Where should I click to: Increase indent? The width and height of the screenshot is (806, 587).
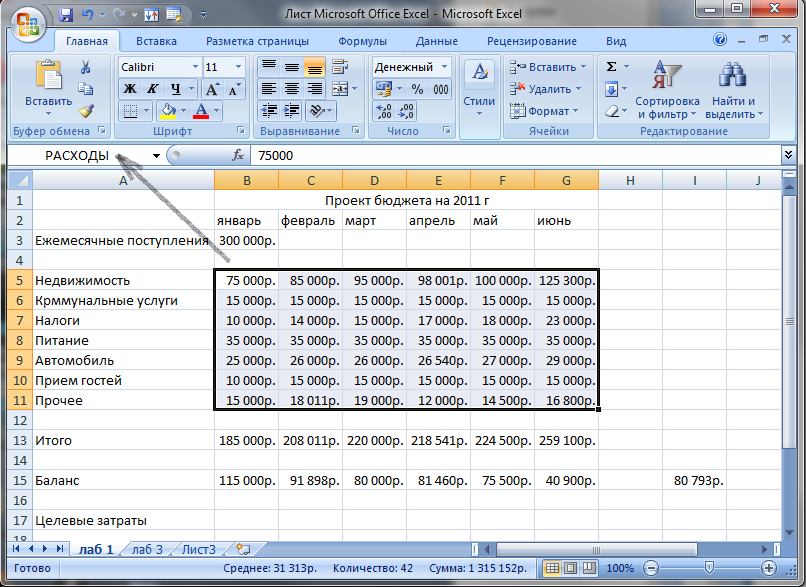pyautogui.click(x=291, y=111)
